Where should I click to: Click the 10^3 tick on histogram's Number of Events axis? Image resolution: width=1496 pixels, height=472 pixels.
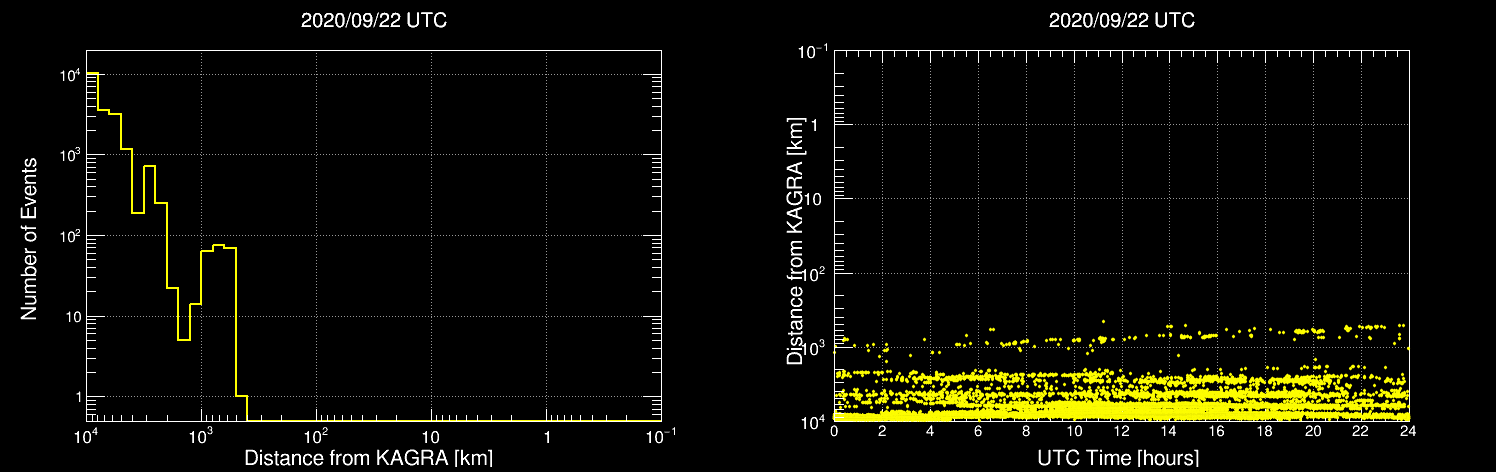pos(68,153)
